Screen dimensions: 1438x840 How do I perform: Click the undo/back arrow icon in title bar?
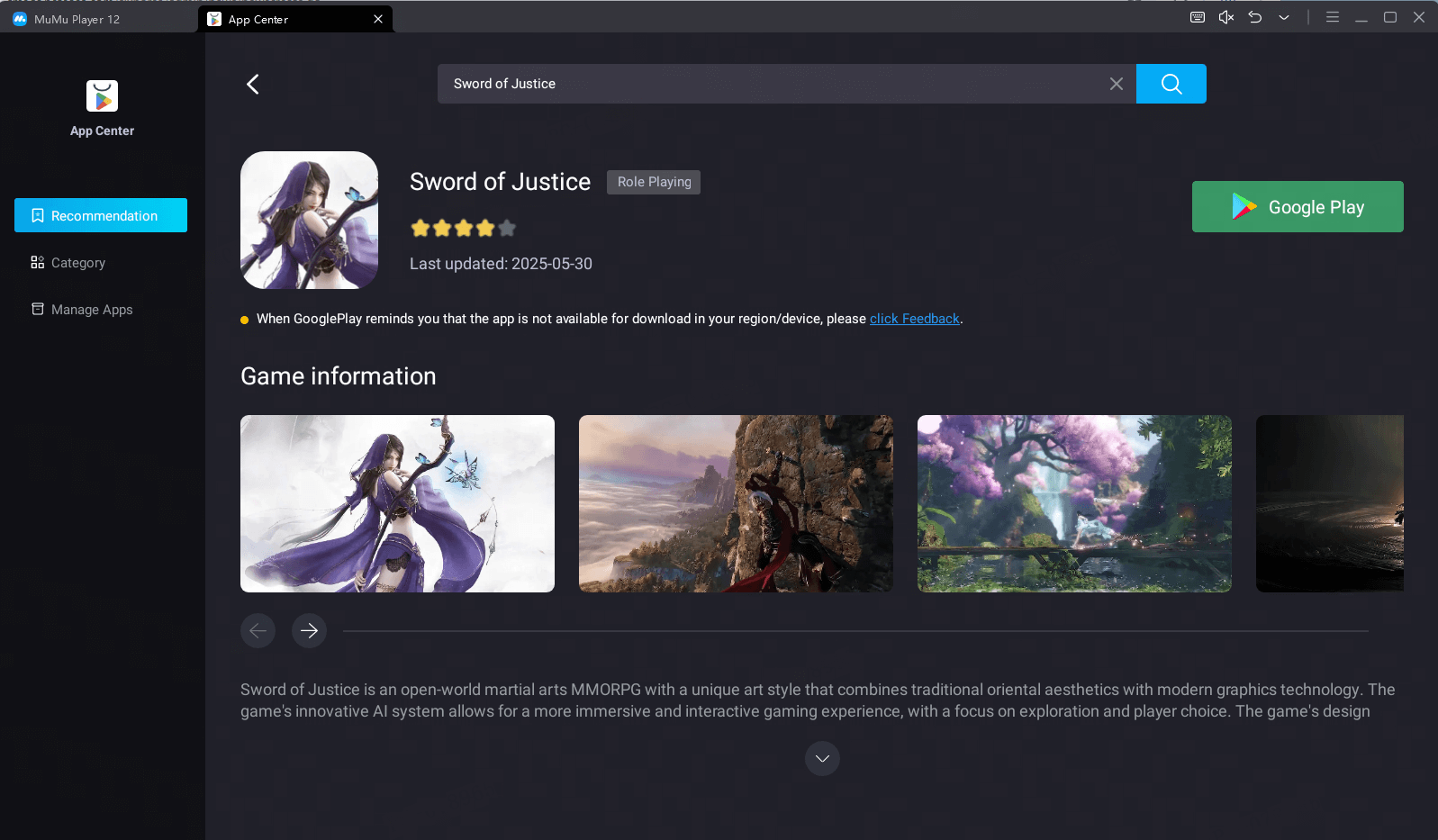[x=1255, y=17]
